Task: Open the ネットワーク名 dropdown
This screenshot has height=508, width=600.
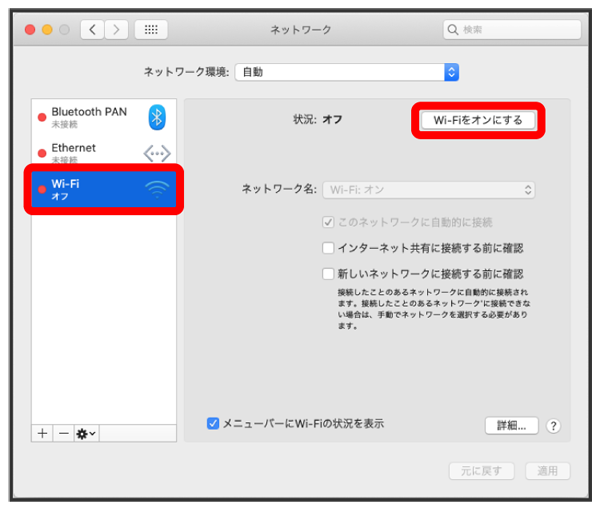Action: [x=428, y=190]
